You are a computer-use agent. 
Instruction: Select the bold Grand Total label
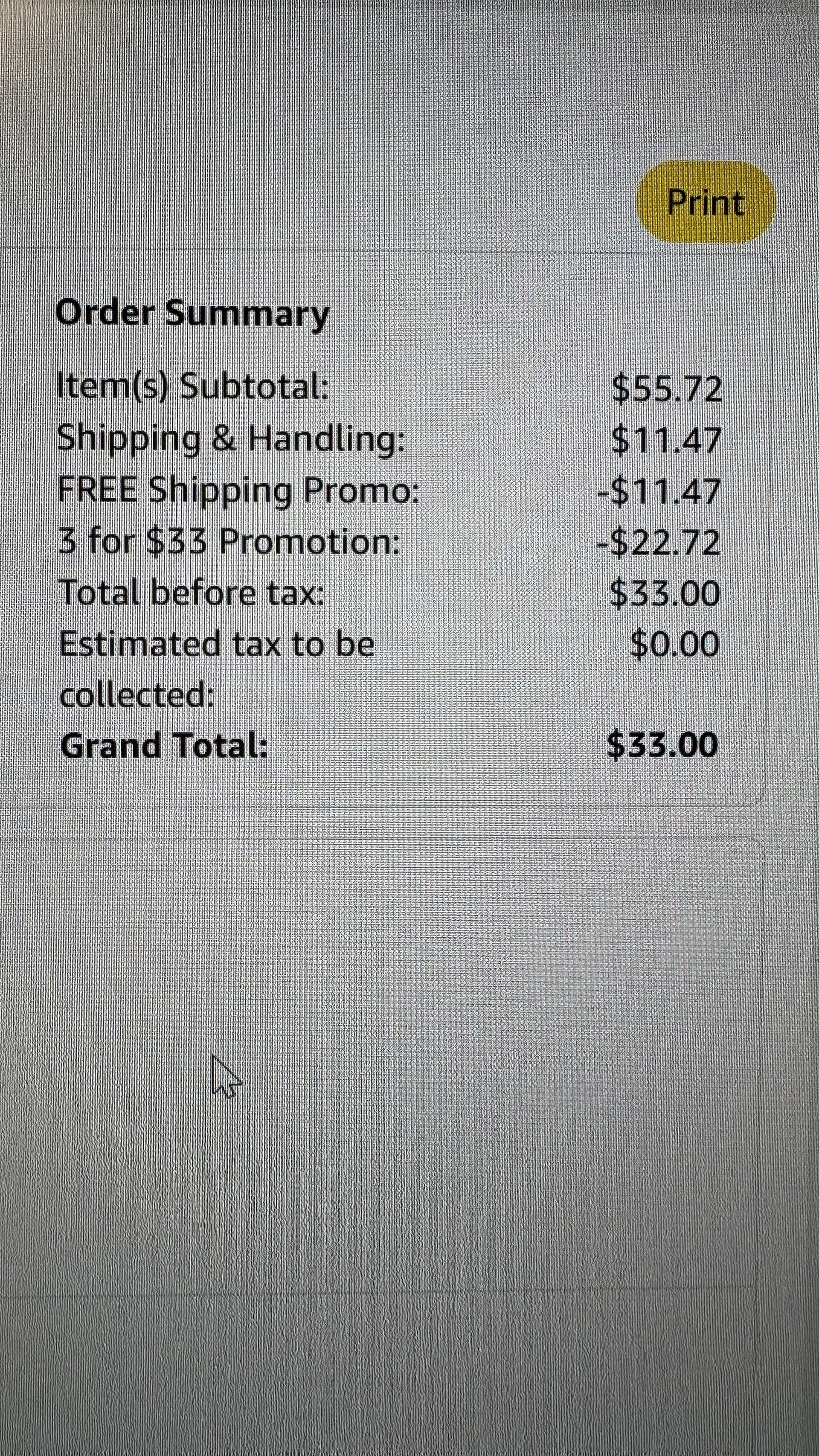click(x=163, y=745)
